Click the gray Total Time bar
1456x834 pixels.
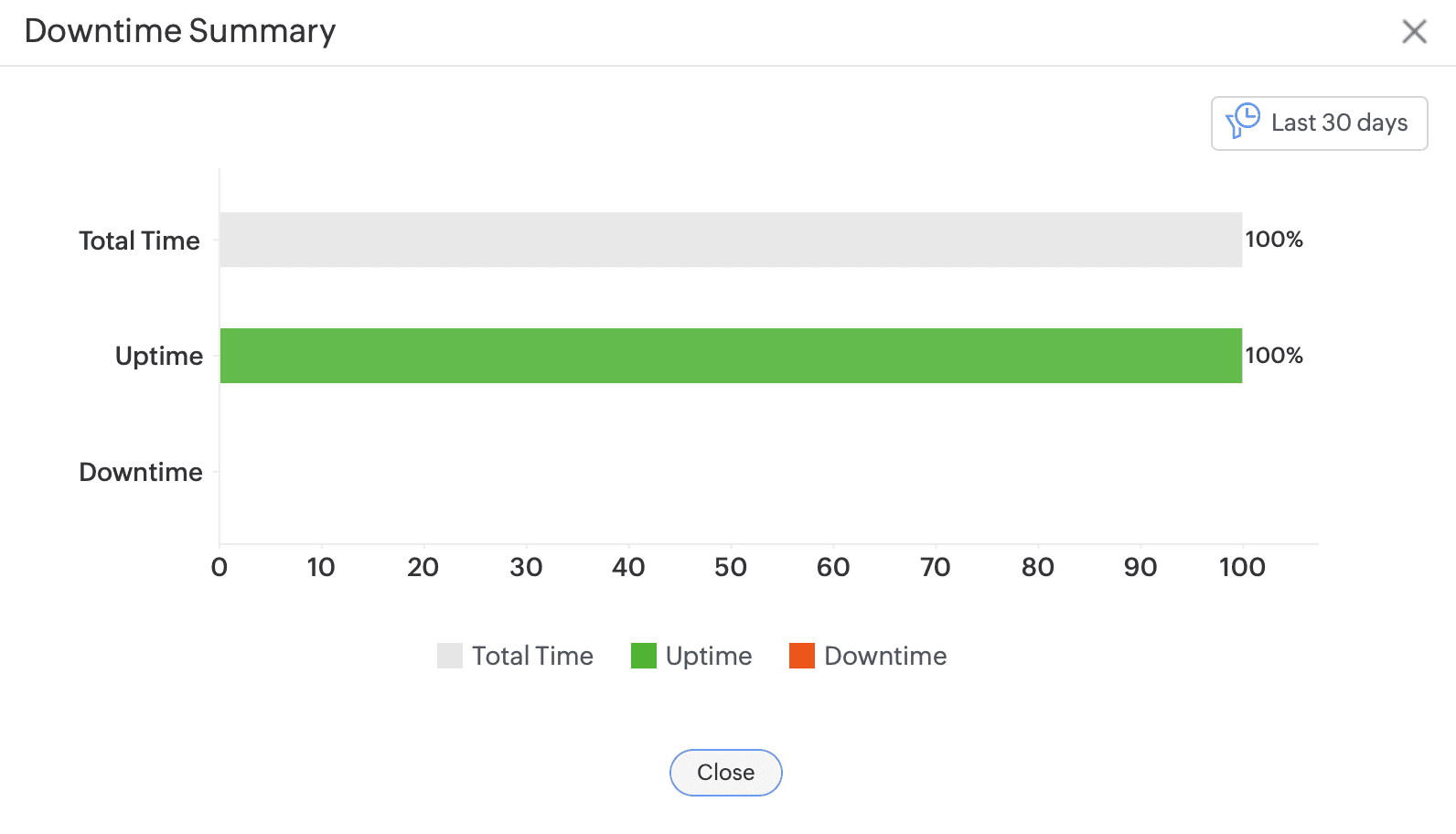point(730,240)
